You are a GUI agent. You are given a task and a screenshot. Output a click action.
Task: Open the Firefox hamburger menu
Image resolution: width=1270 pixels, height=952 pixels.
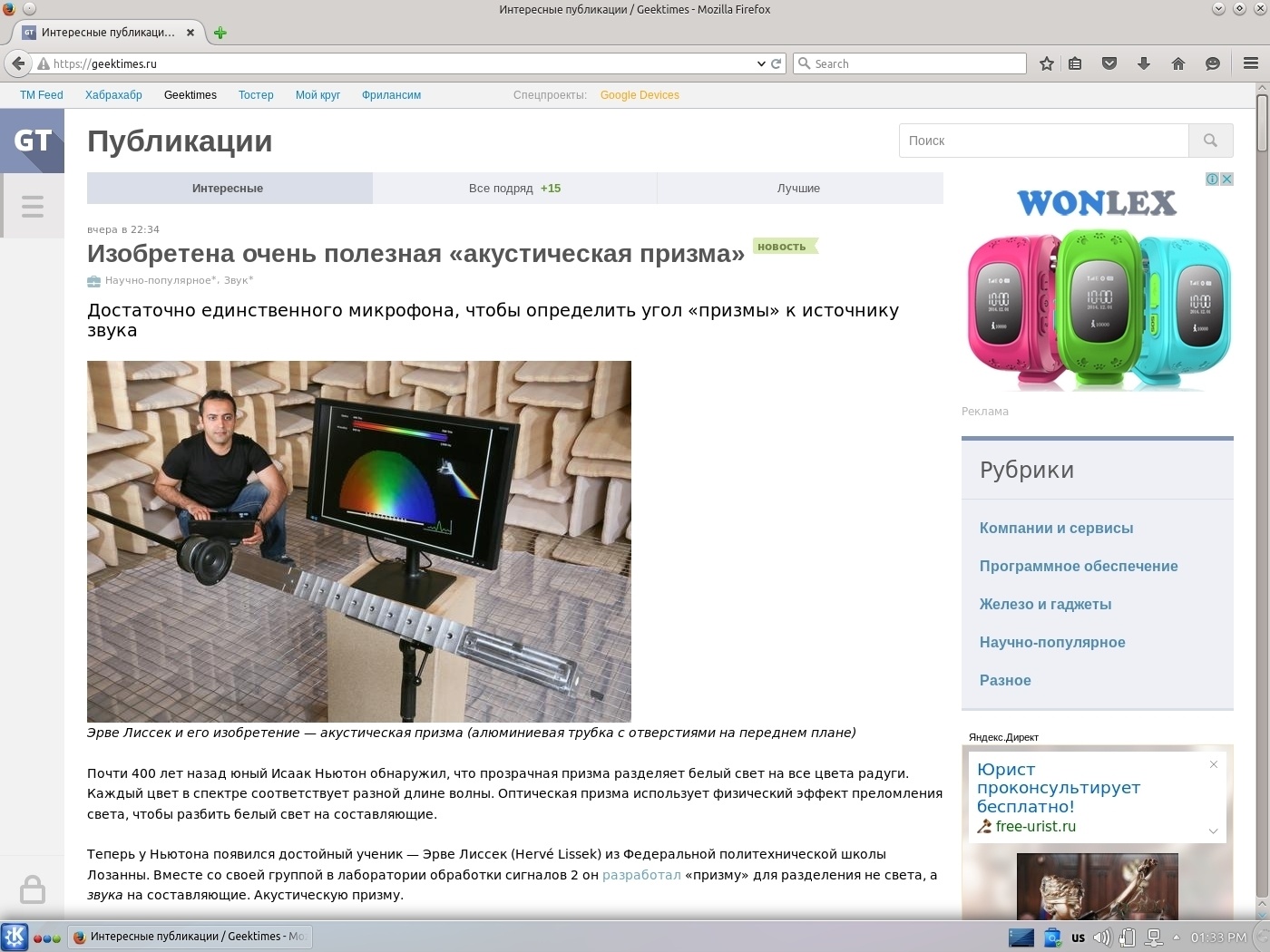point(1251,63)
